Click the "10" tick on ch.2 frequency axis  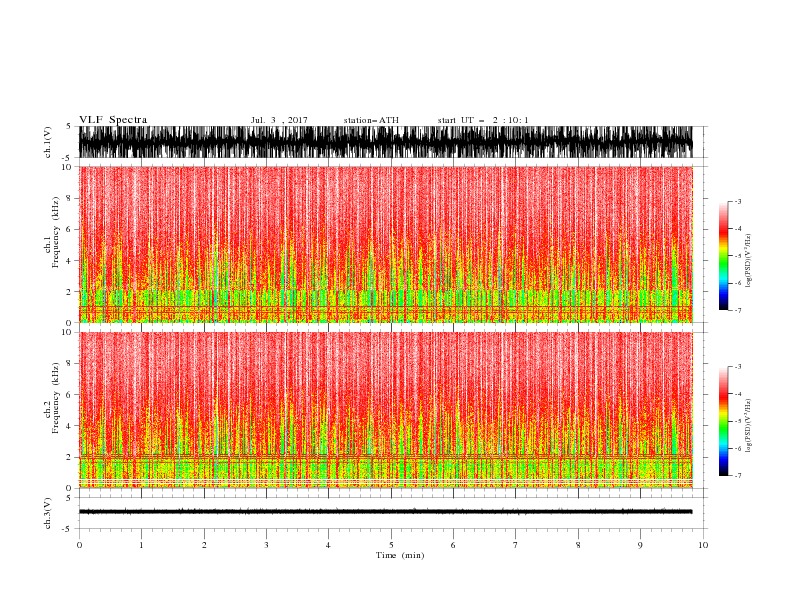click(x=67, y=333)
